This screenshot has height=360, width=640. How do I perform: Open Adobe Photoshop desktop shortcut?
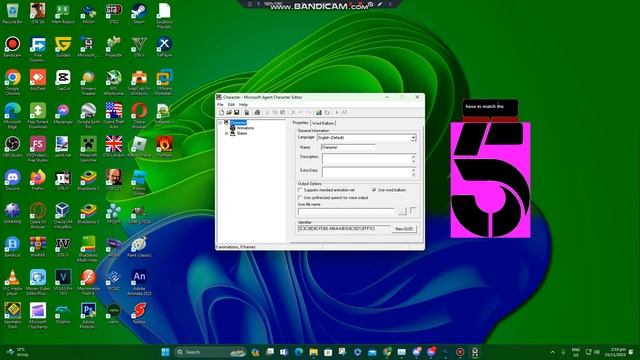(88, 316)
